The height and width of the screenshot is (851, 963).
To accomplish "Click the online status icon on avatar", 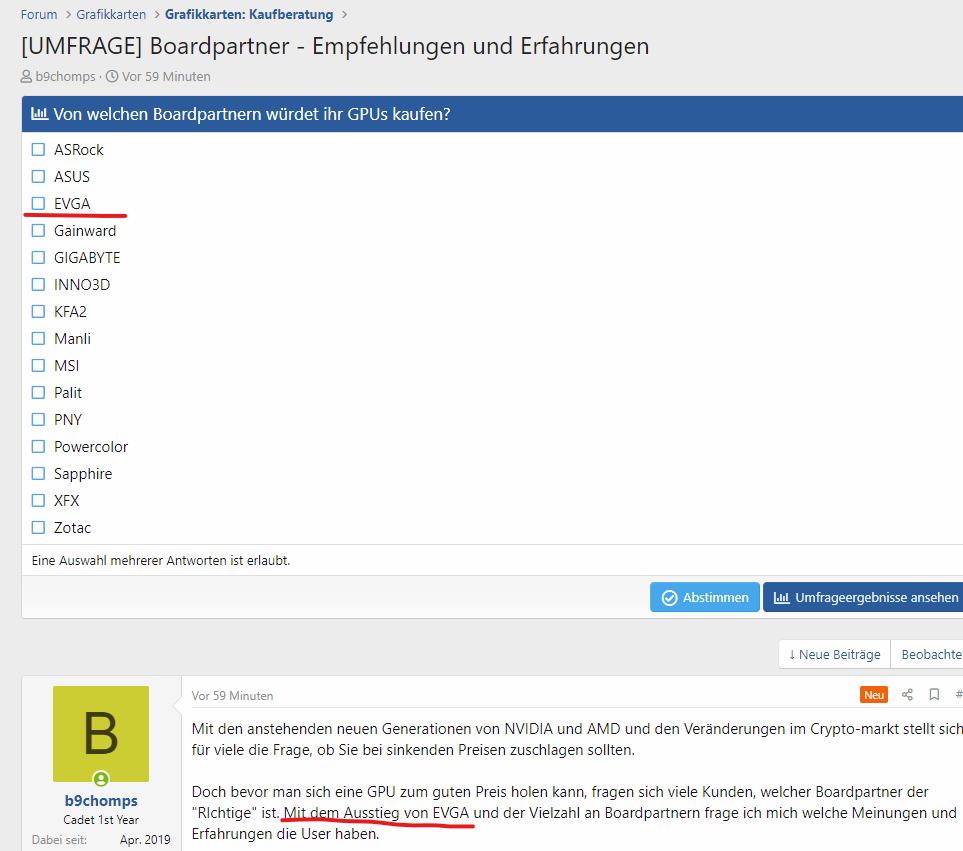I will pos(101,779).
